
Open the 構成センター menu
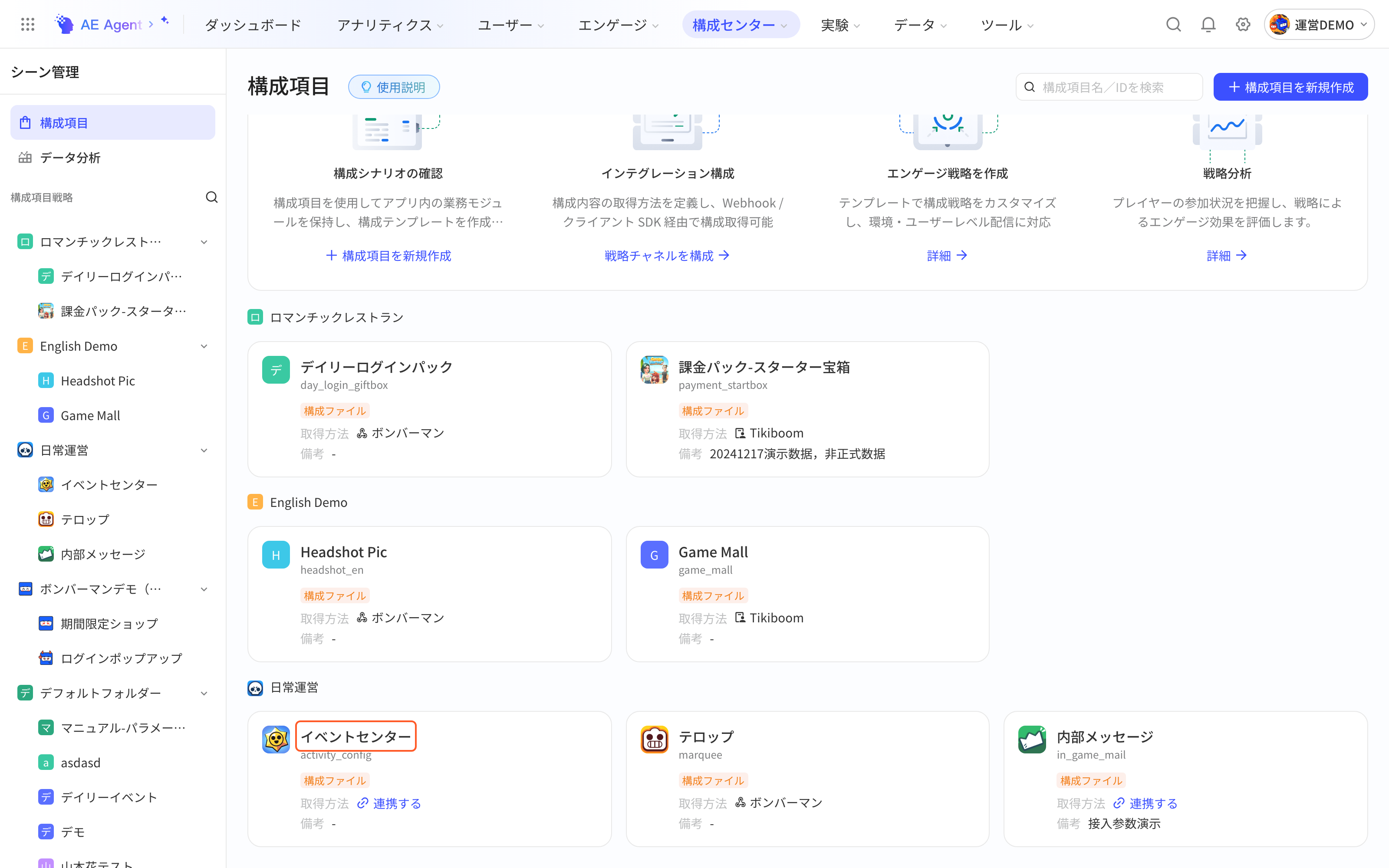741,25
